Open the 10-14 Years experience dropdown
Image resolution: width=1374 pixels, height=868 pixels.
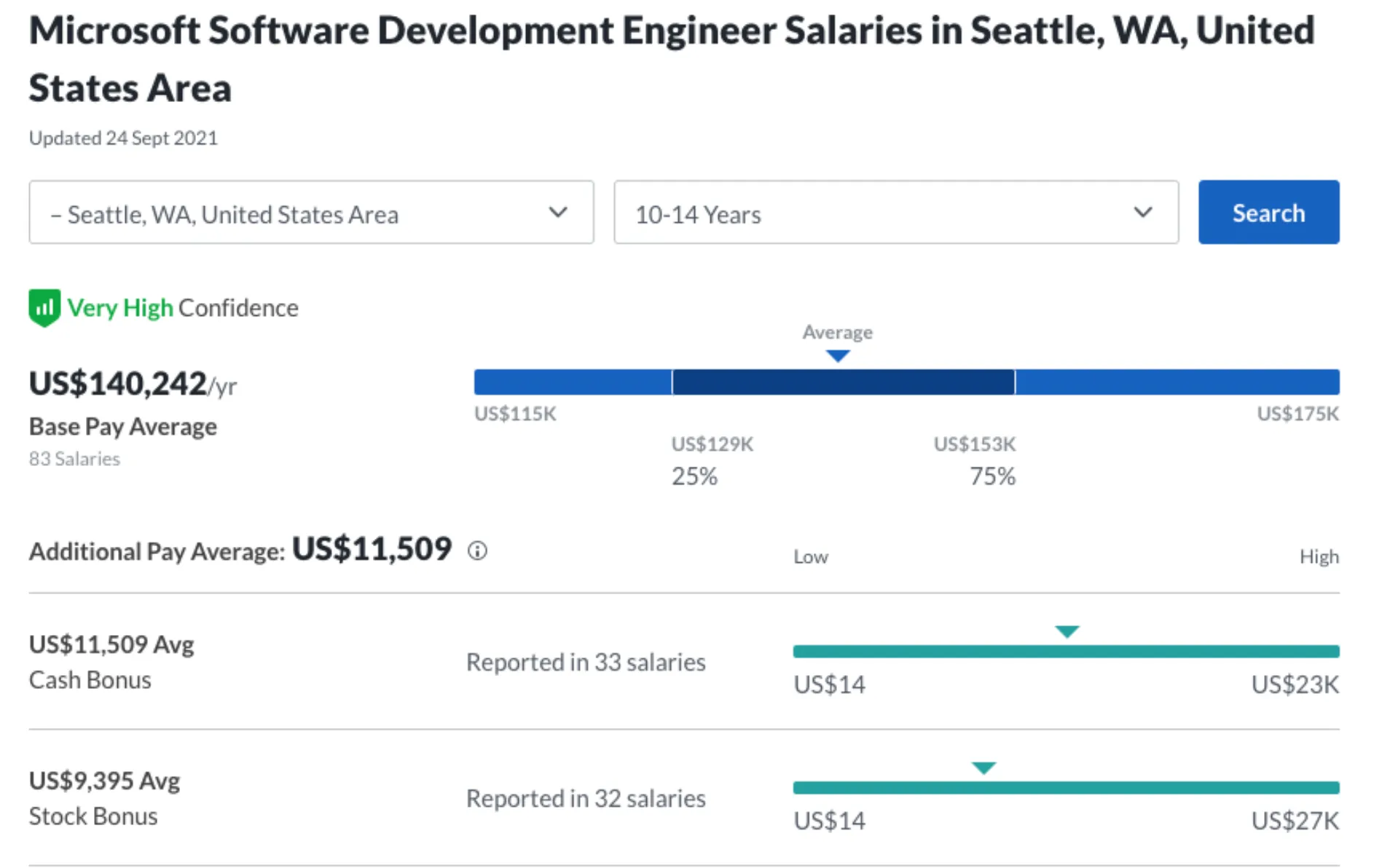click(896, 212)
